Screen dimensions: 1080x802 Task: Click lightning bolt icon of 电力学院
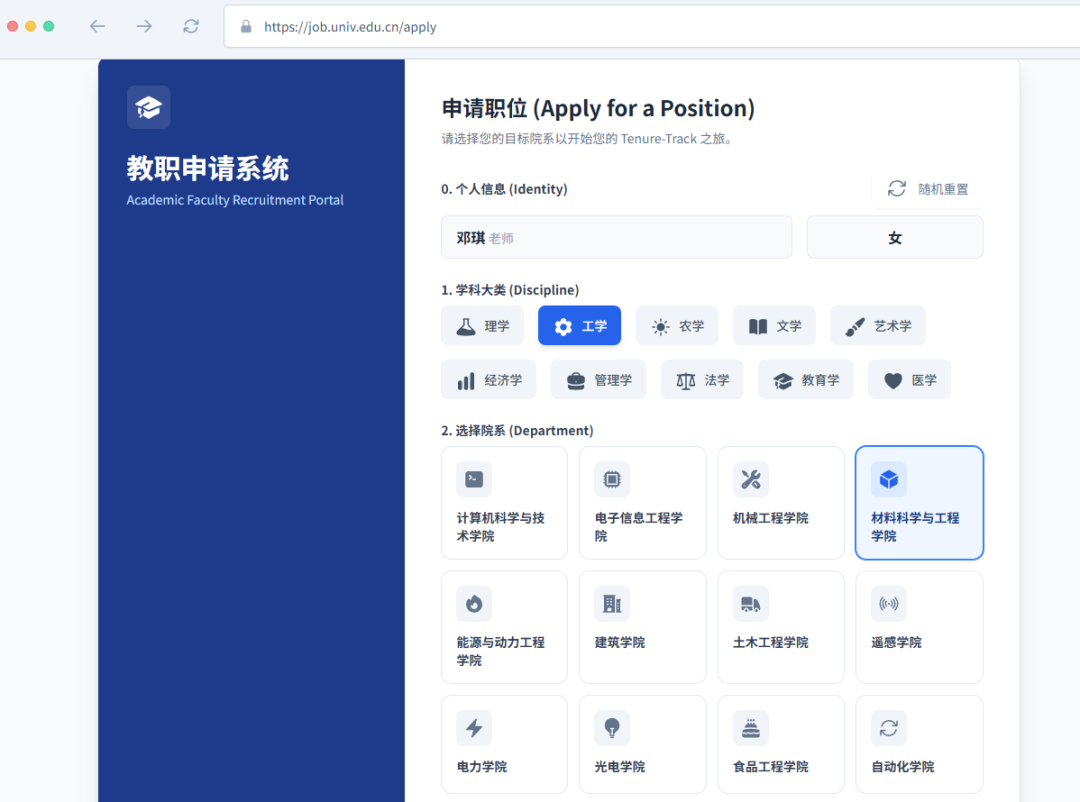(x=474, y=728)
